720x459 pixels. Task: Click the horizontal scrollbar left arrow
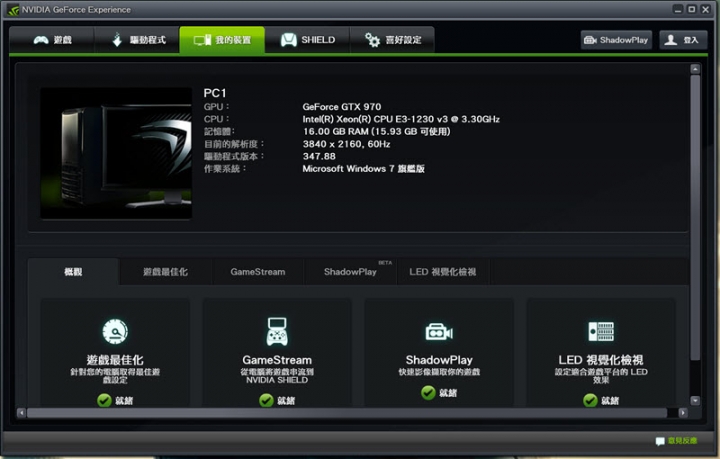21,413
